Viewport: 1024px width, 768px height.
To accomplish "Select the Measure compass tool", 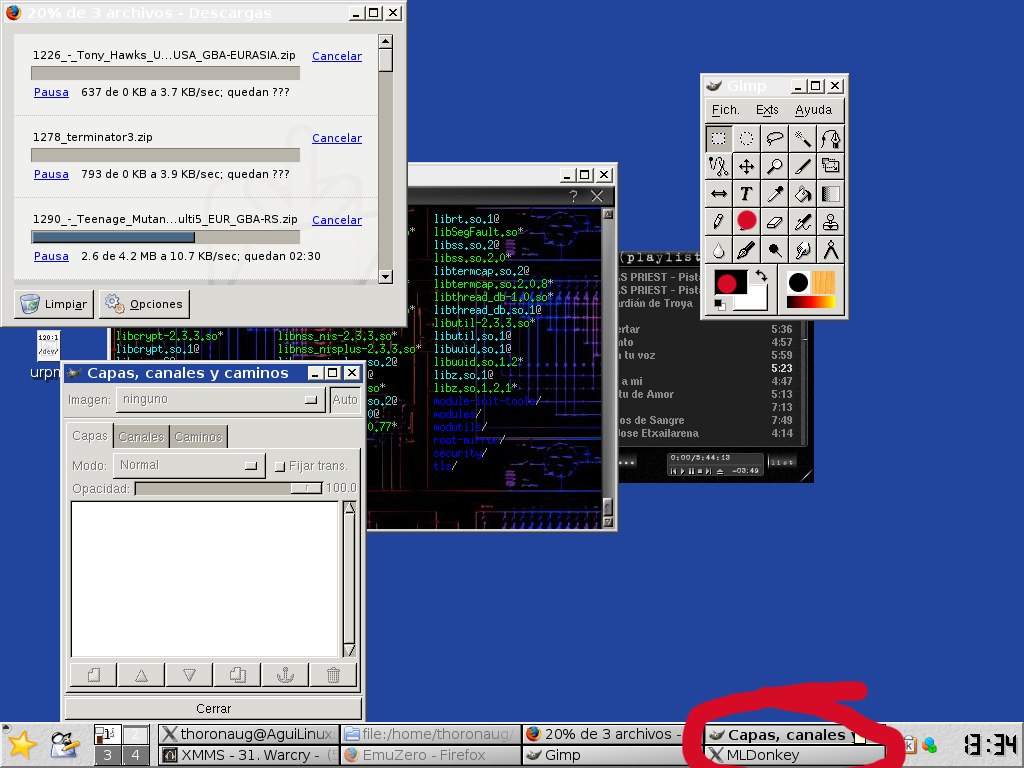I will tap(831, 250).
